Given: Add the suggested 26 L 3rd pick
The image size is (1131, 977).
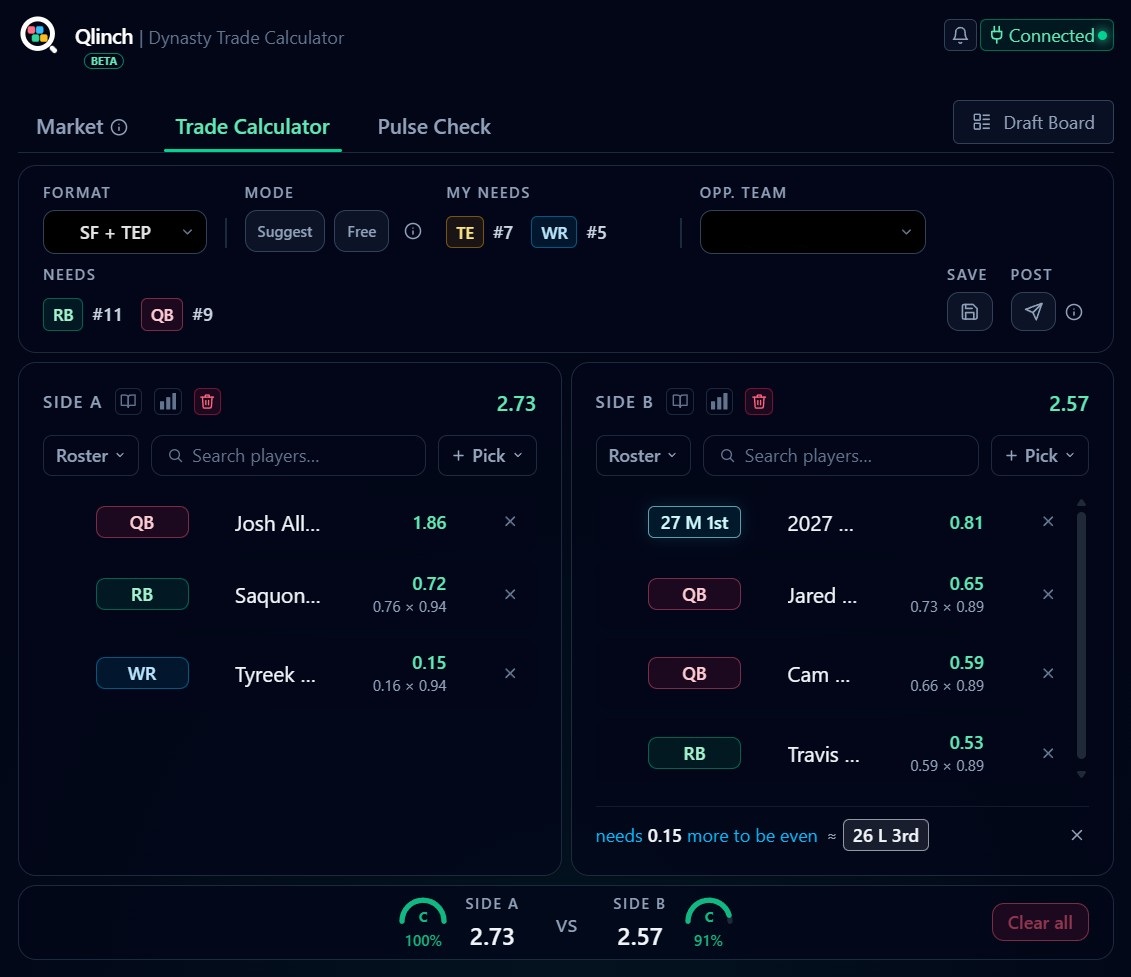Looking at the screenshot, I should tap(885, 836).
